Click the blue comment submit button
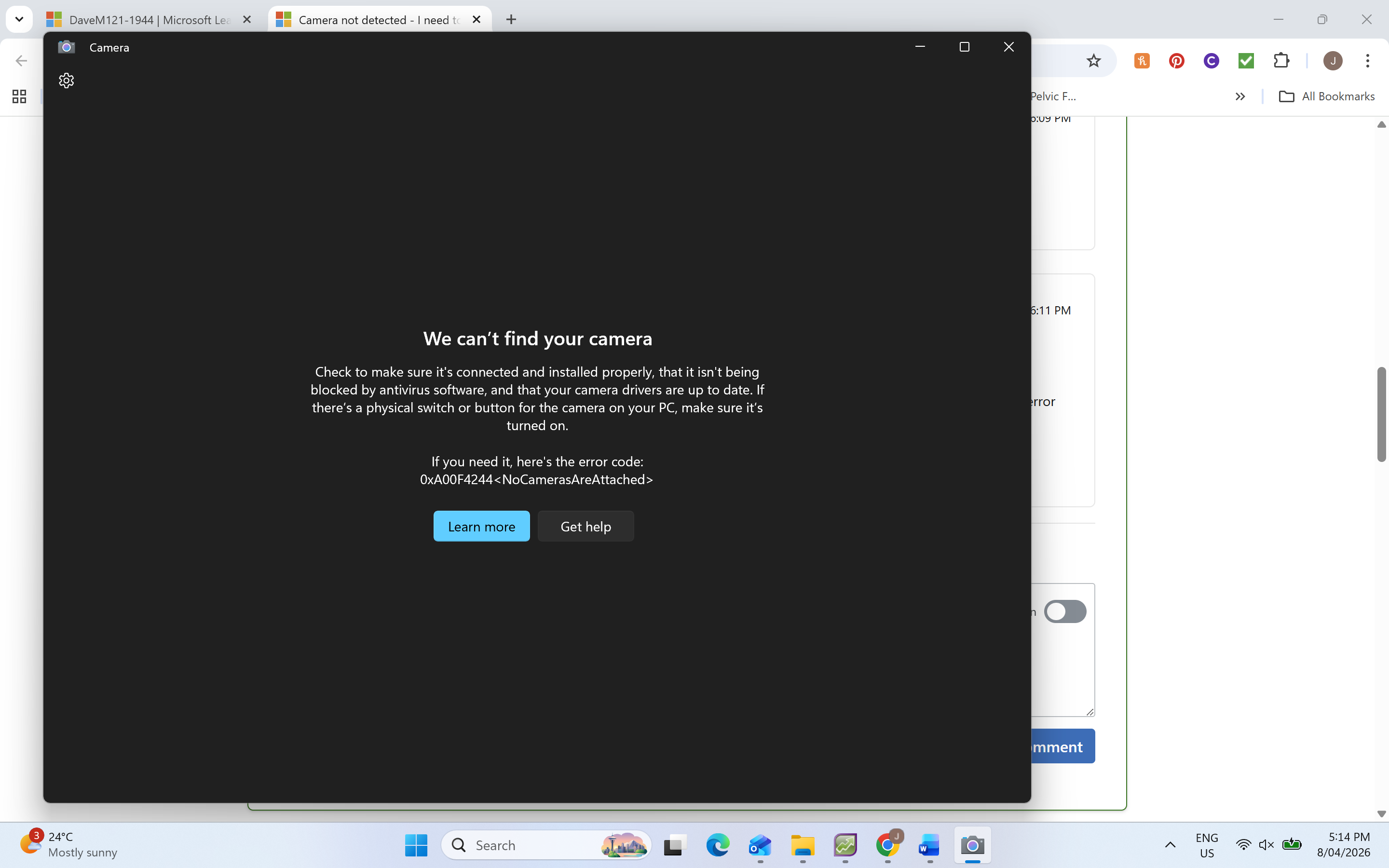Screen dimensions: 1389x868 (x=1063, y=746)
